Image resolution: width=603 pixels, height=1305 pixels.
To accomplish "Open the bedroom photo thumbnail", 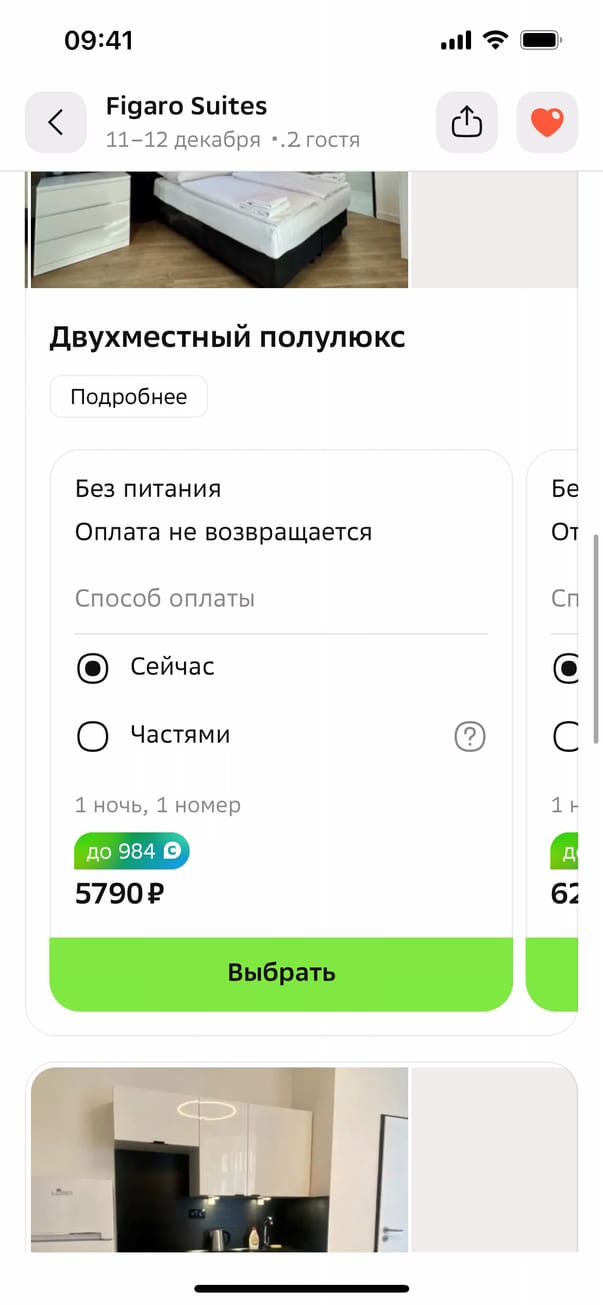I will coord(219,229).
